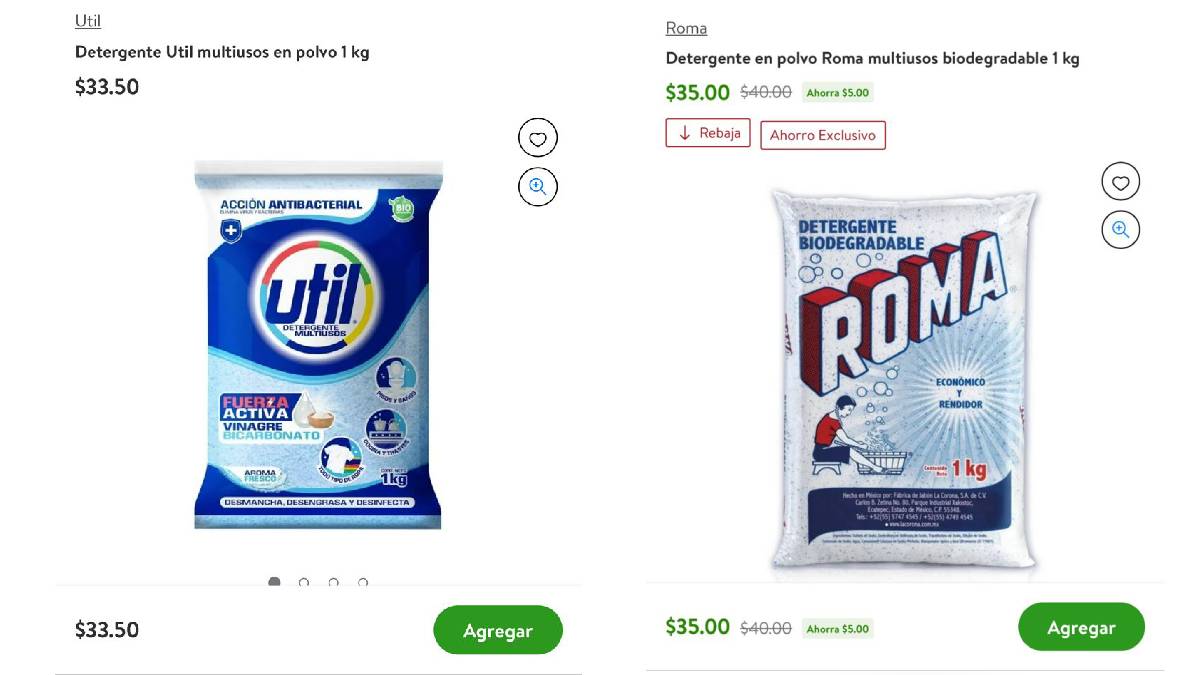
Task: Open the Roma biodegradable product title link
Action: click(x=872, y=58)
